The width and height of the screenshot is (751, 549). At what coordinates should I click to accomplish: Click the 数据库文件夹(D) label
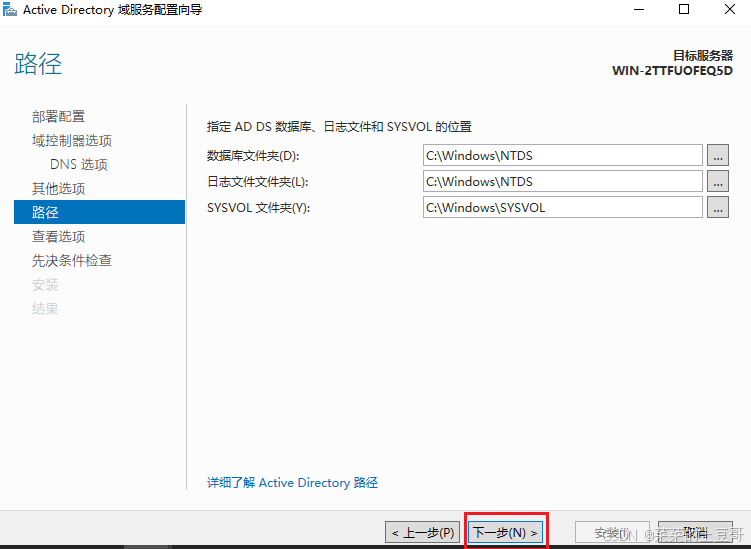(253, 156)
